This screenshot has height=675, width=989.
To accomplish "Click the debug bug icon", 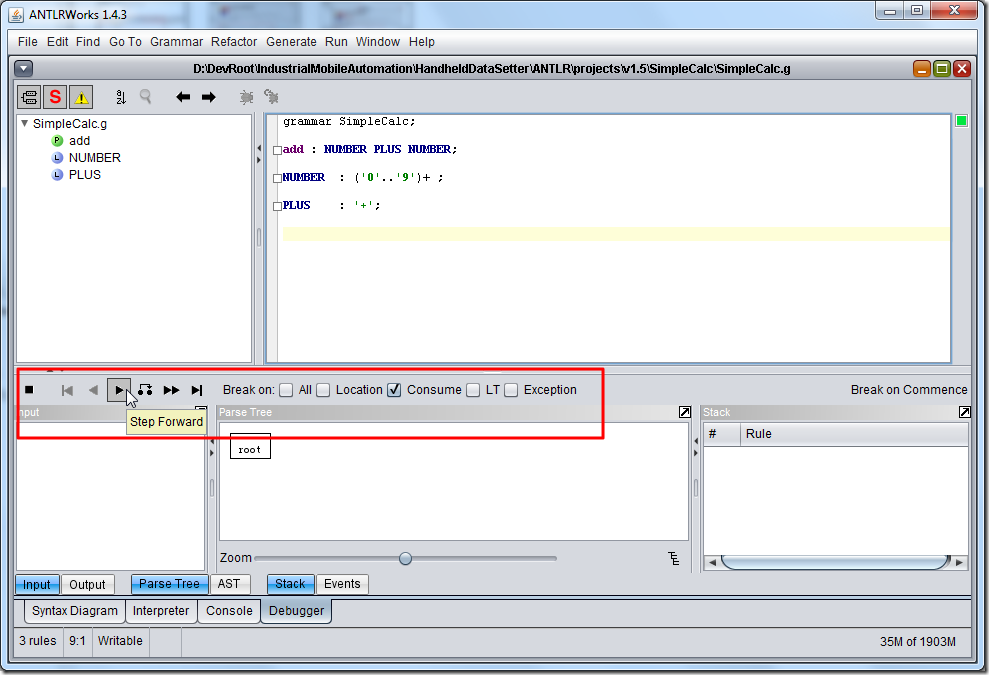I will coord(247,97).
